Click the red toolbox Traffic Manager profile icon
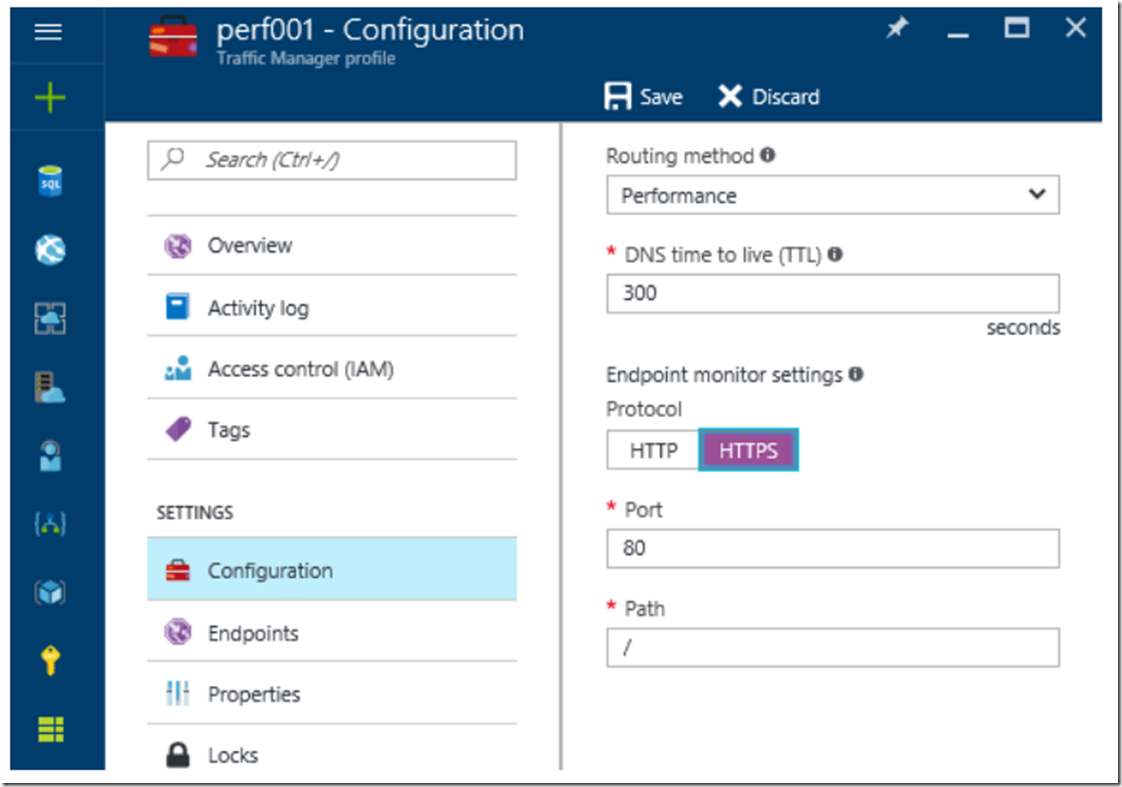The image size is (1122, 787). tap(173, 37)
